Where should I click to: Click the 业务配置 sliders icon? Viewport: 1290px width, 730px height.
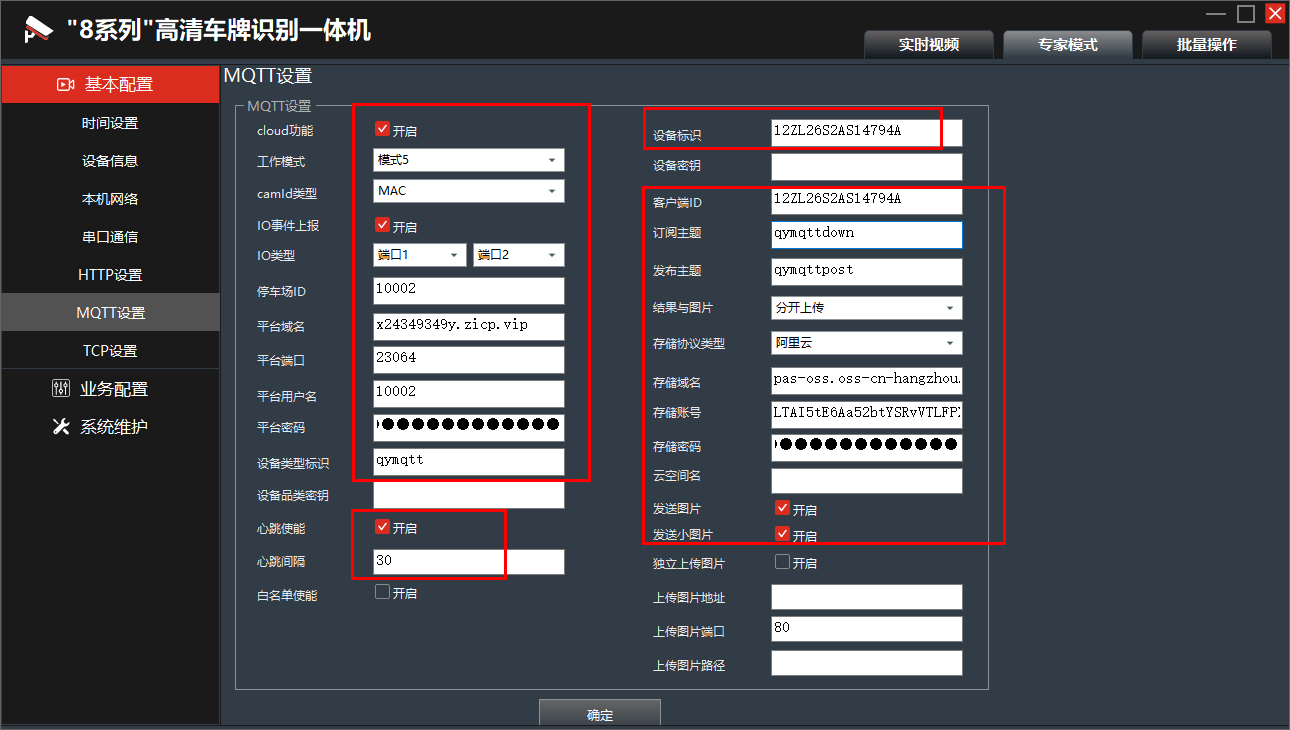[61, 388]
